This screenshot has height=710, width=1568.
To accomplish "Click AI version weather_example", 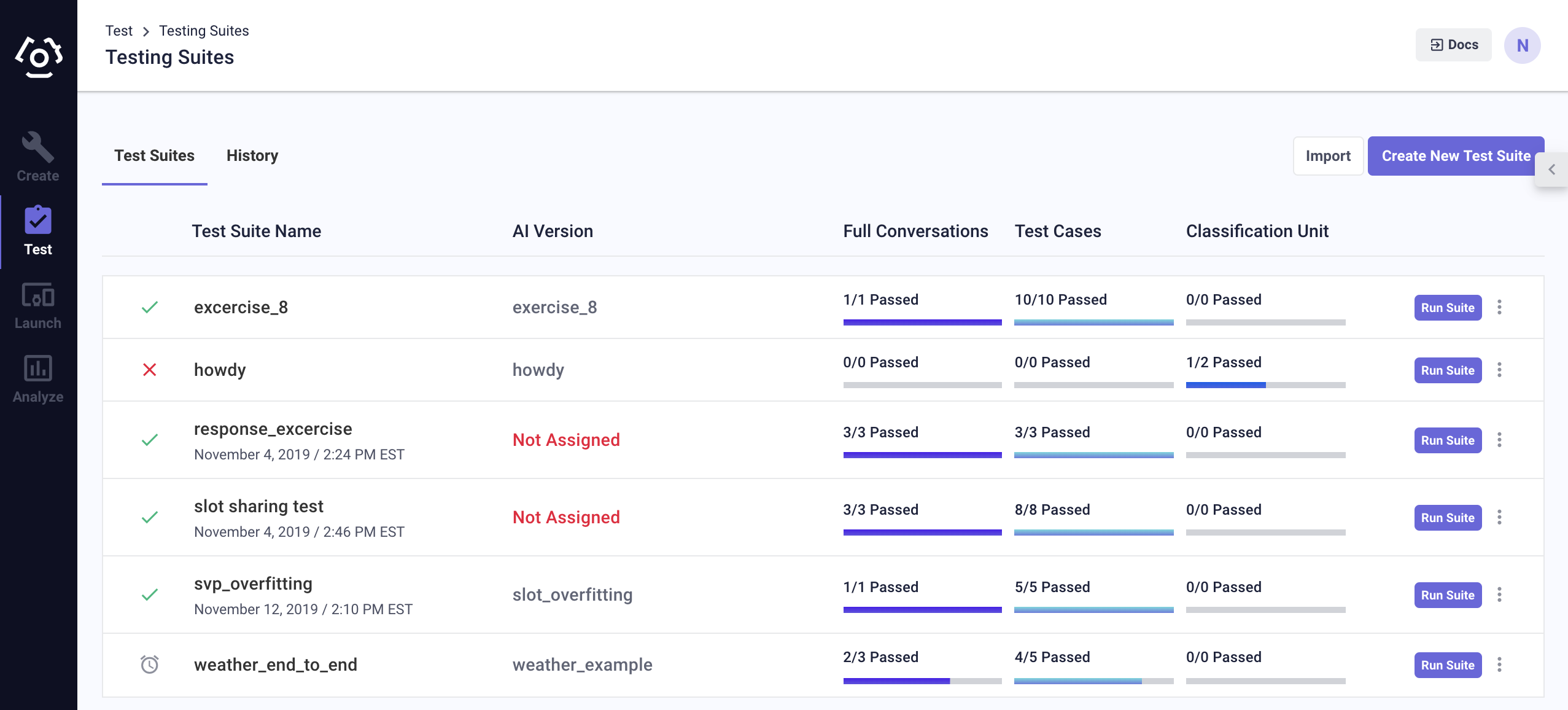I will coord(582,665).
